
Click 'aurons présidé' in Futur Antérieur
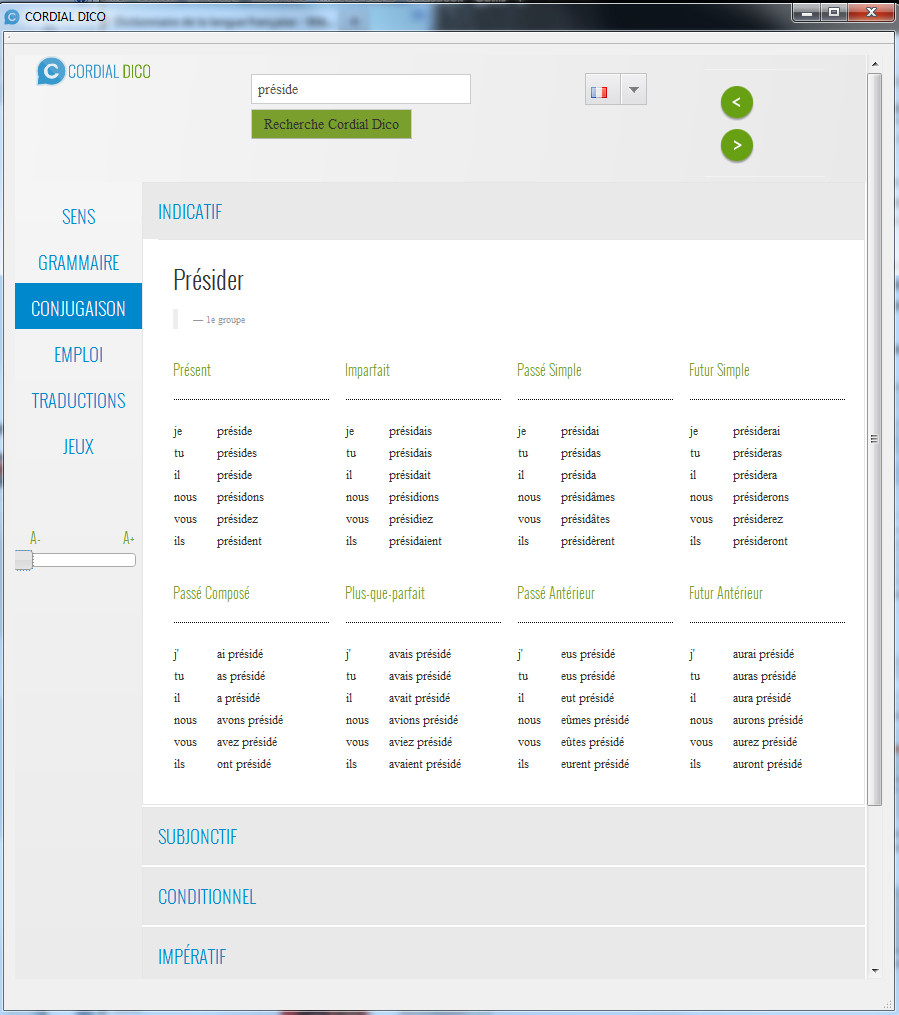click(768, 720)
